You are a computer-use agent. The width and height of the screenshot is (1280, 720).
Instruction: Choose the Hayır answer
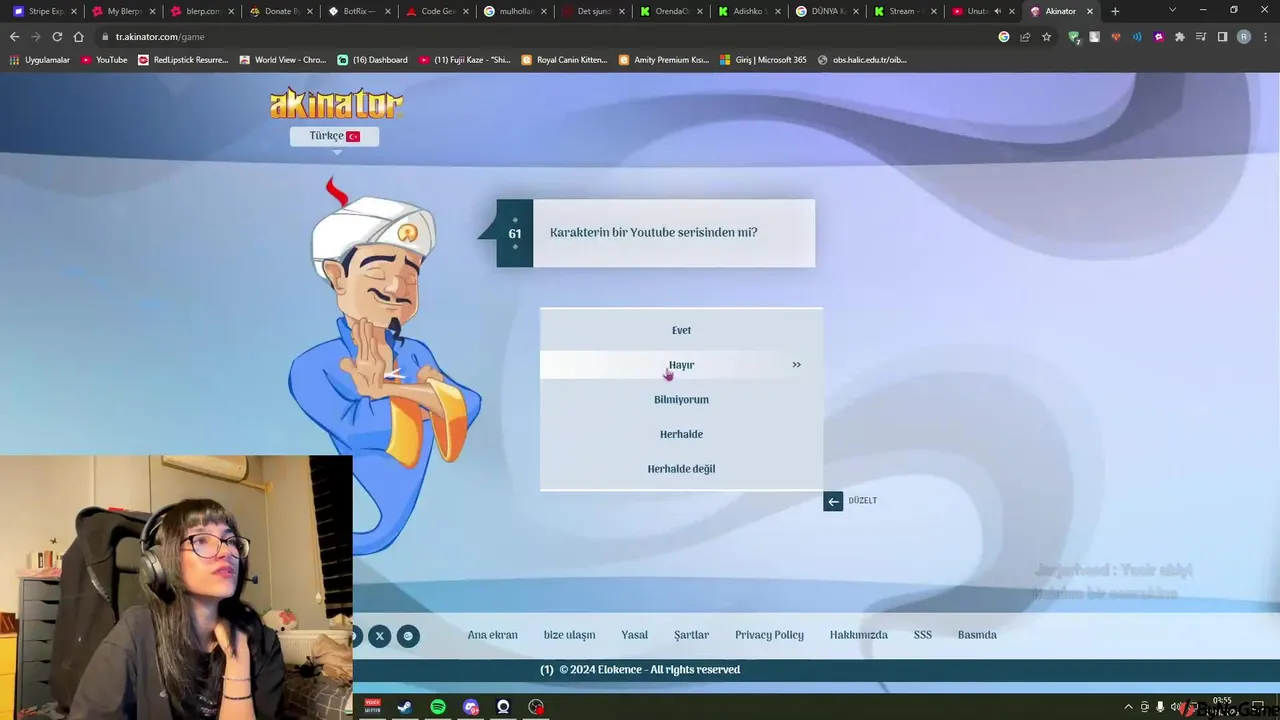681,365
